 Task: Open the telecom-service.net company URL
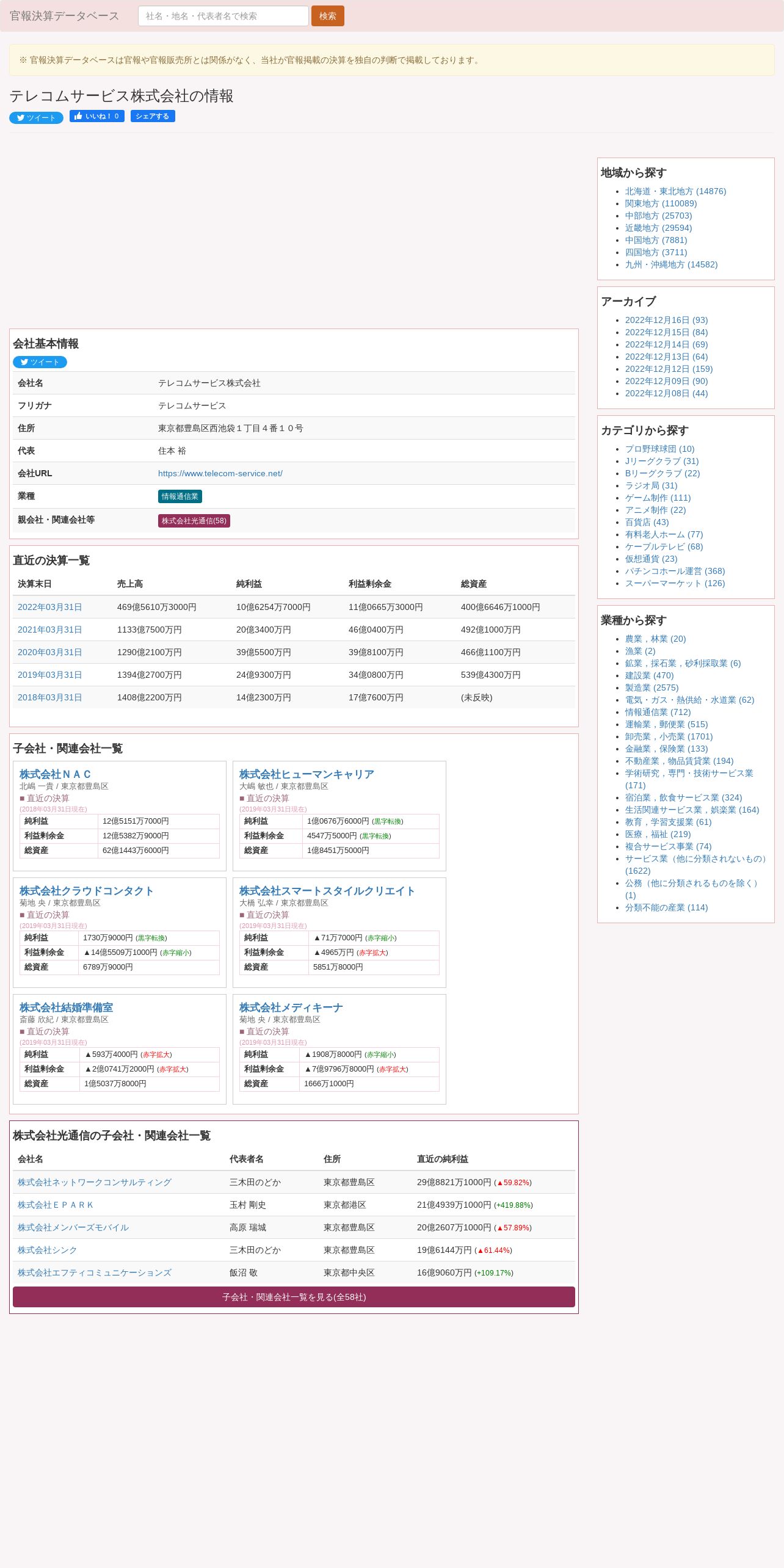click(220, 473)
